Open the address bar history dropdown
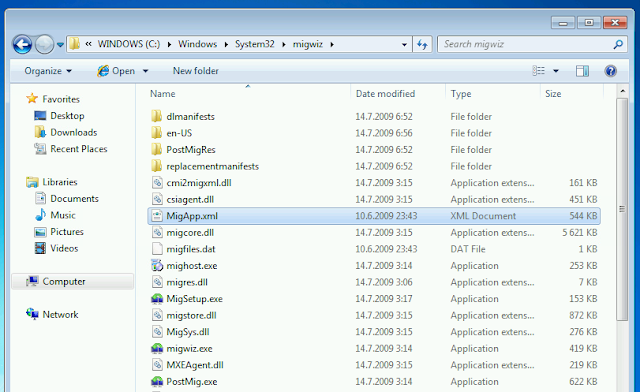This screenshot has width=640, height=392. [404, 45]
